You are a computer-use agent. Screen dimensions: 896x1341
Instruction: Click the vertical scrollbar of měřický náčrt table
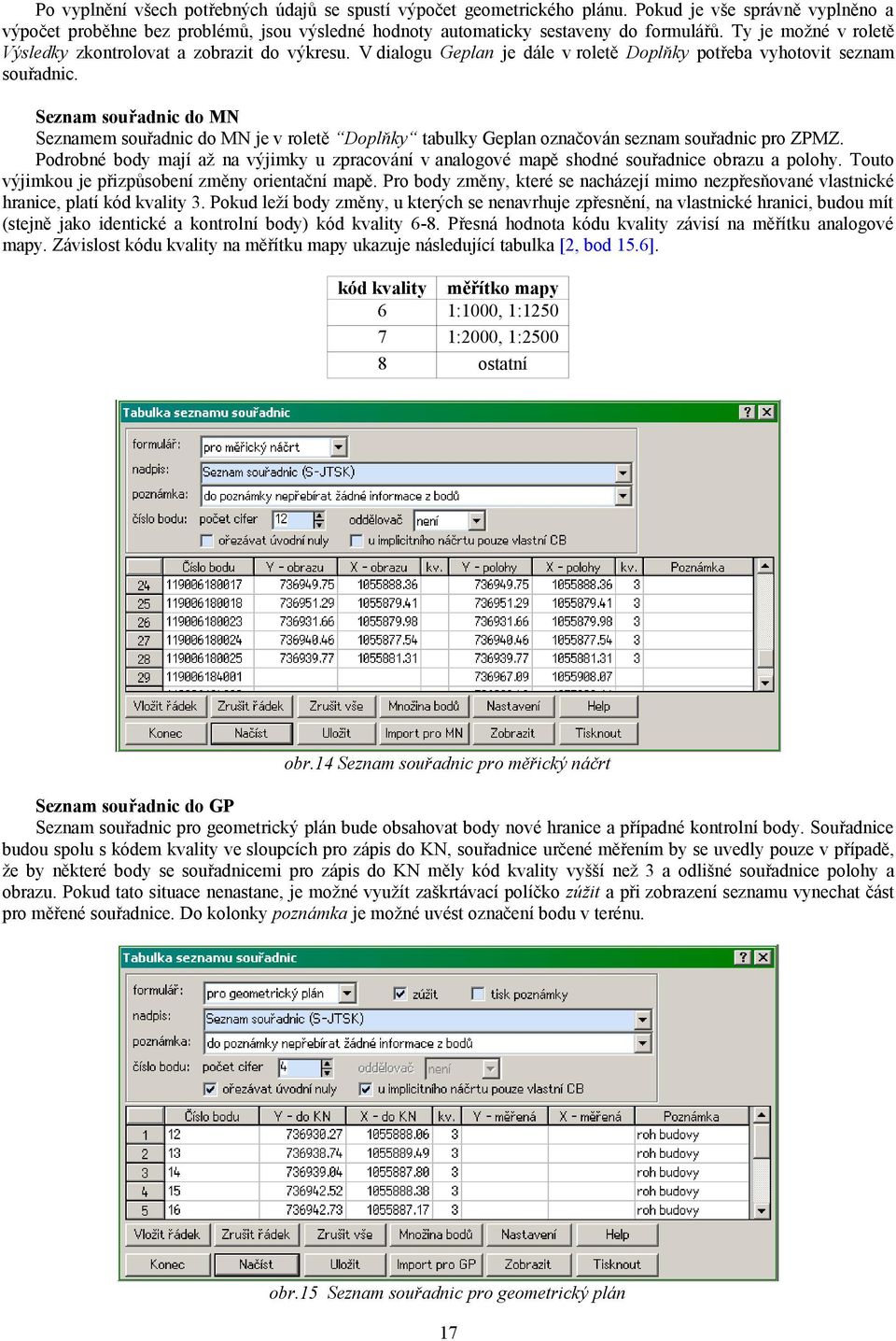[x=765, y=624]
